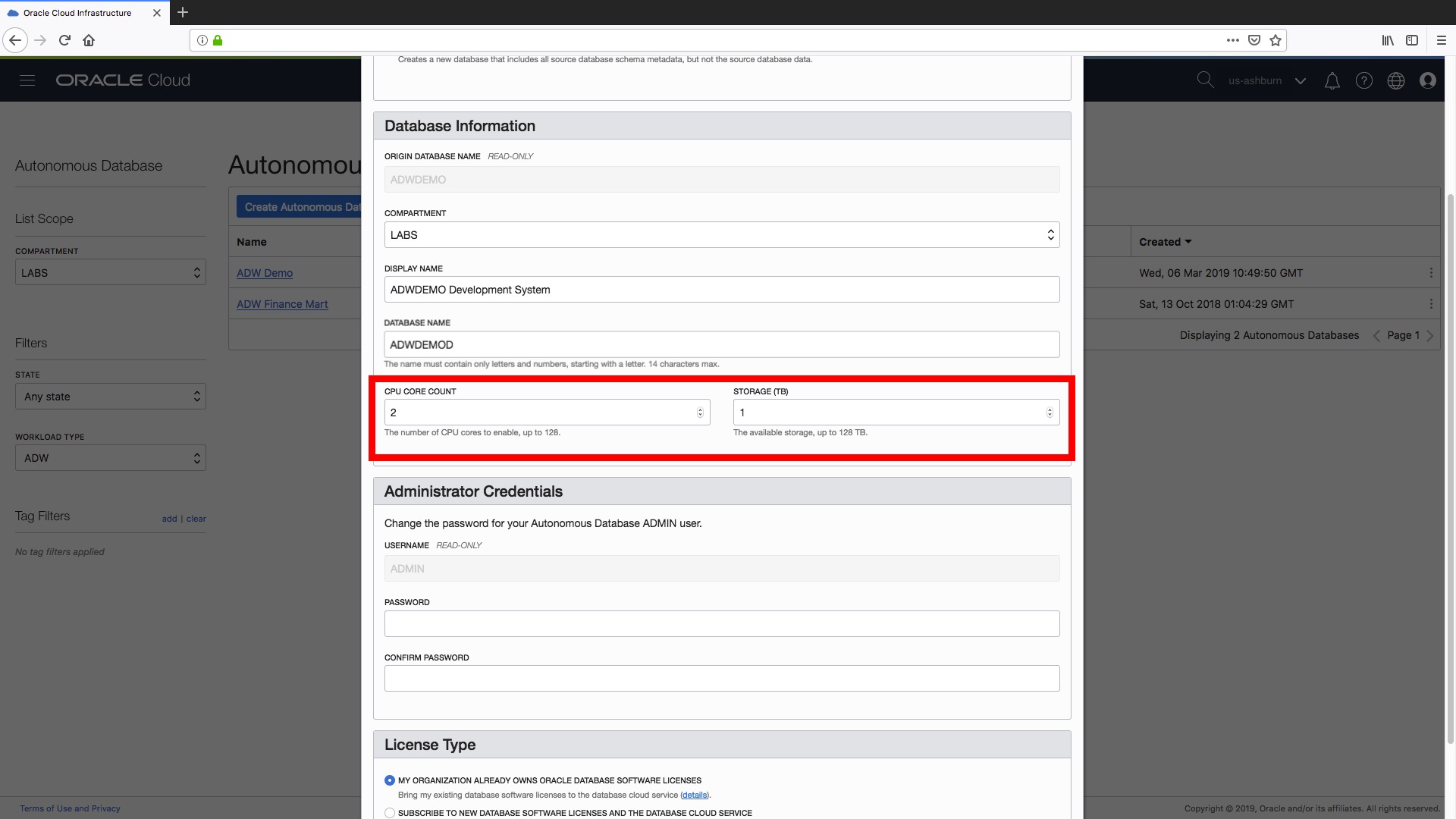Click the 'details' link under License Type
Viewport: 1456px width, 819px height.
[x=693, y=795]
